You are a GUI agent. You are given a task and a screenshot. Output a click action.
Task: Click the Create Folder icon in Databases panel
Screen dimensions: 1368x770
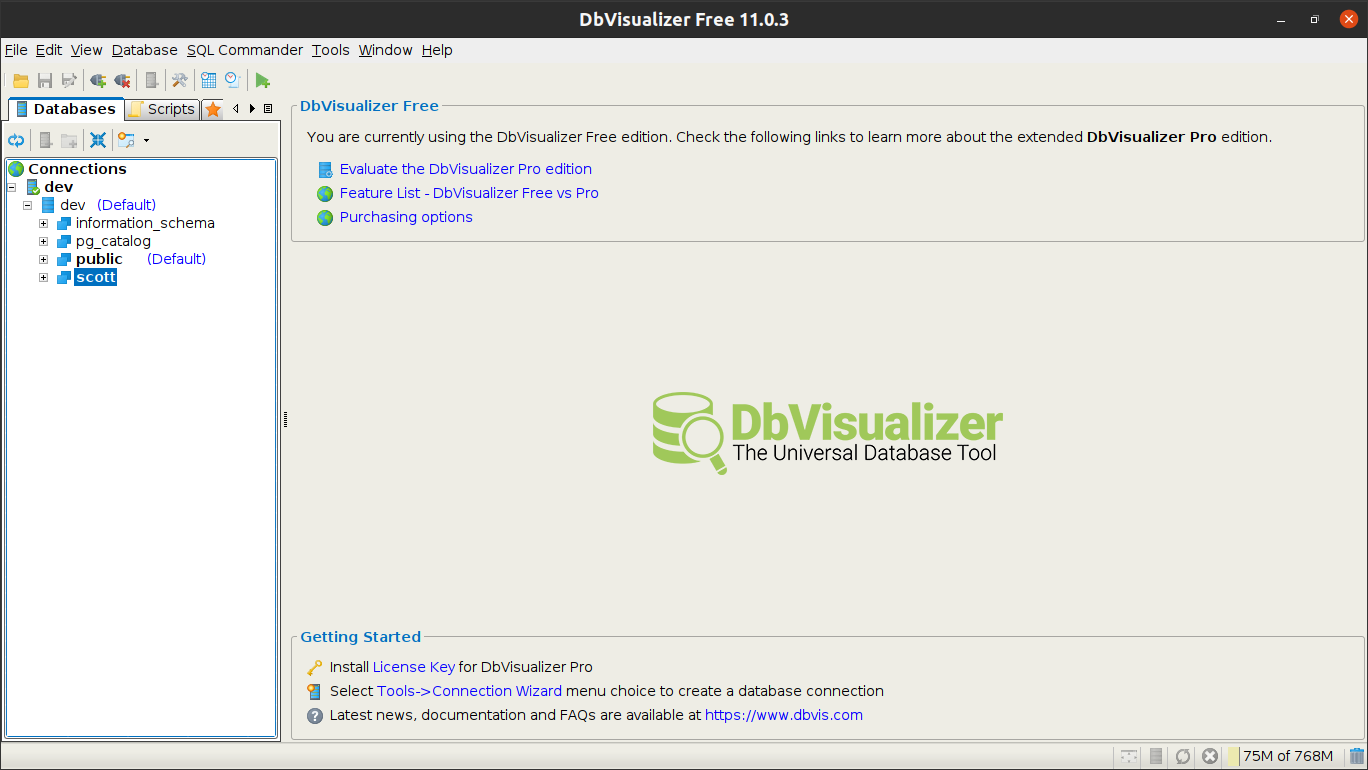tap(69, 140)
